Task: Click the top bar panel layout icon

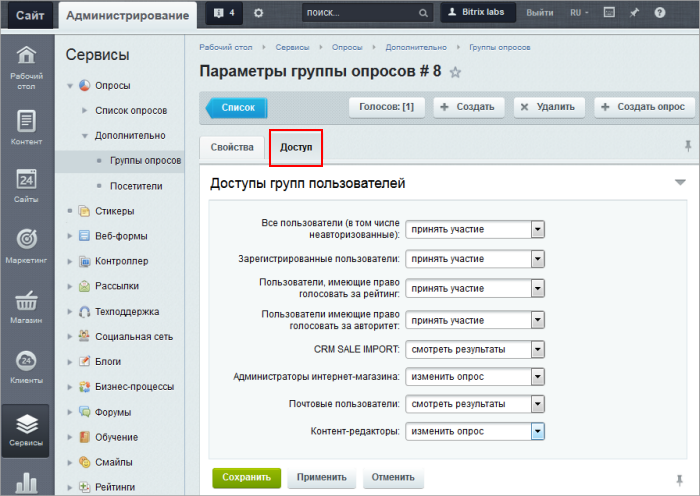Action: tap(609, 13)
